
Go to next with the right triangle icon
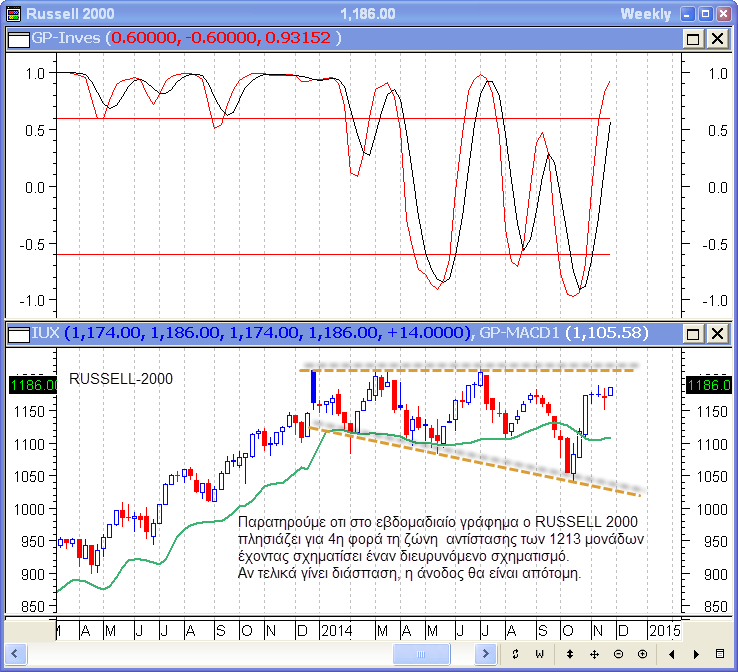point(695,654)
